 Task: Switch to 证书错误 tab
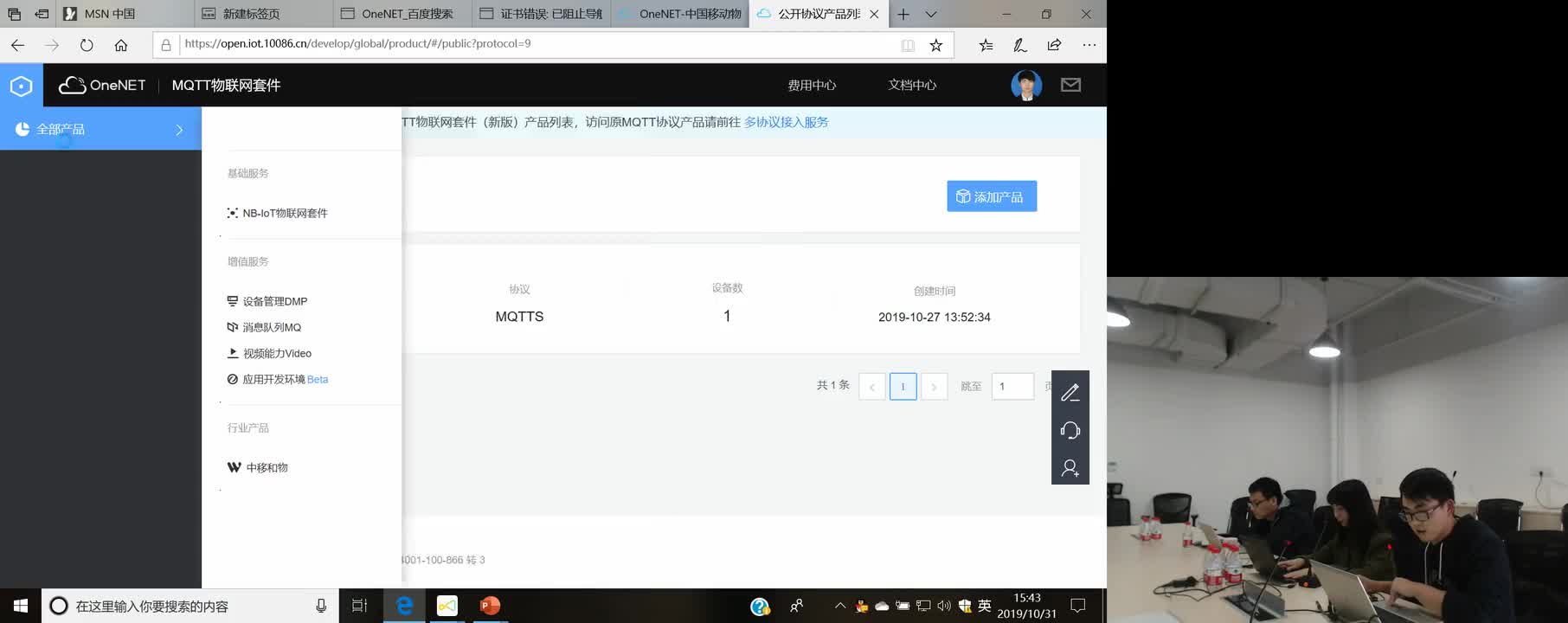coord(541,14)
